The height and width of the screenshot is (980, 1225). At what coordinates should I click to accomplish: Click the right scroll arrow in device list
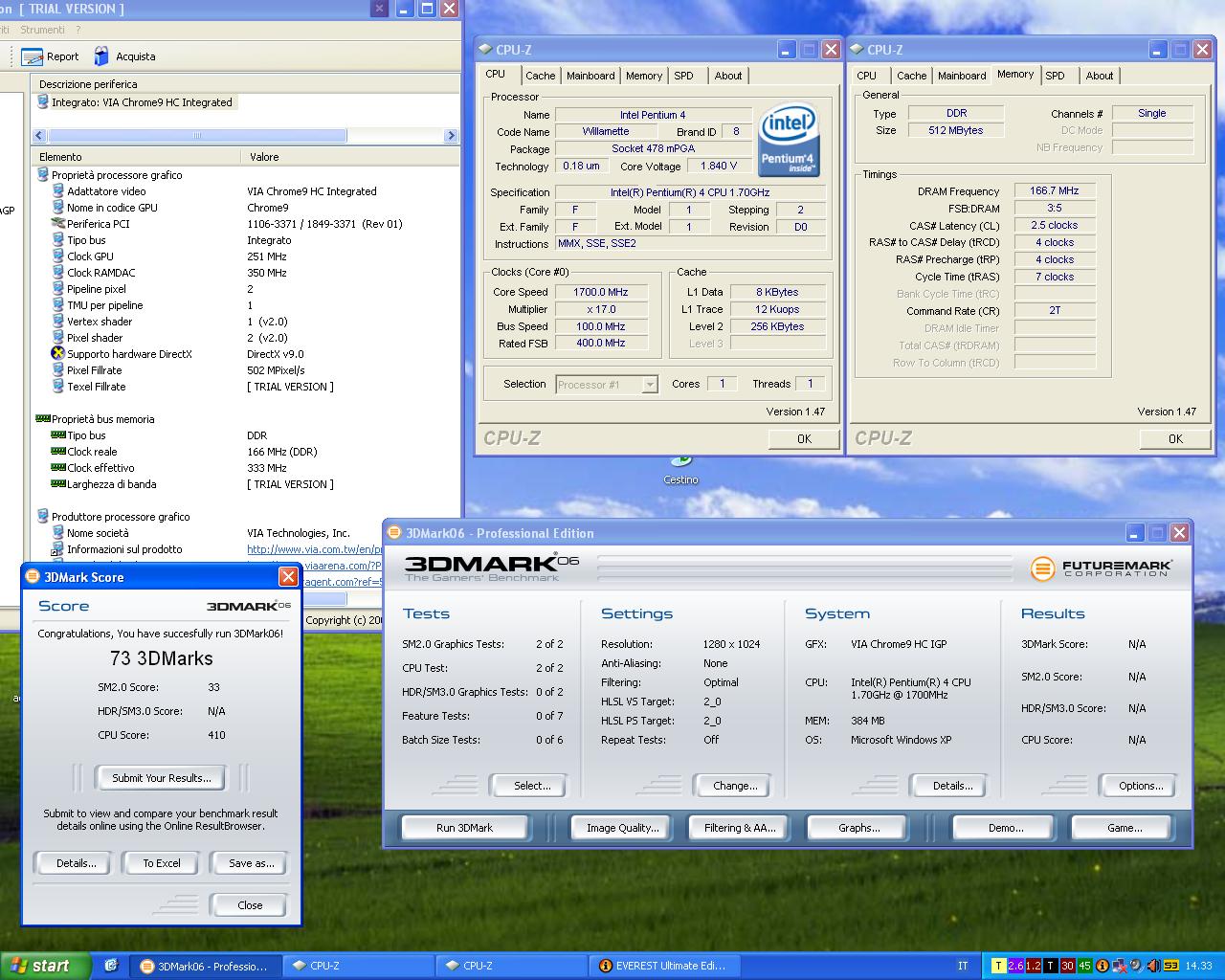point(451,136)
